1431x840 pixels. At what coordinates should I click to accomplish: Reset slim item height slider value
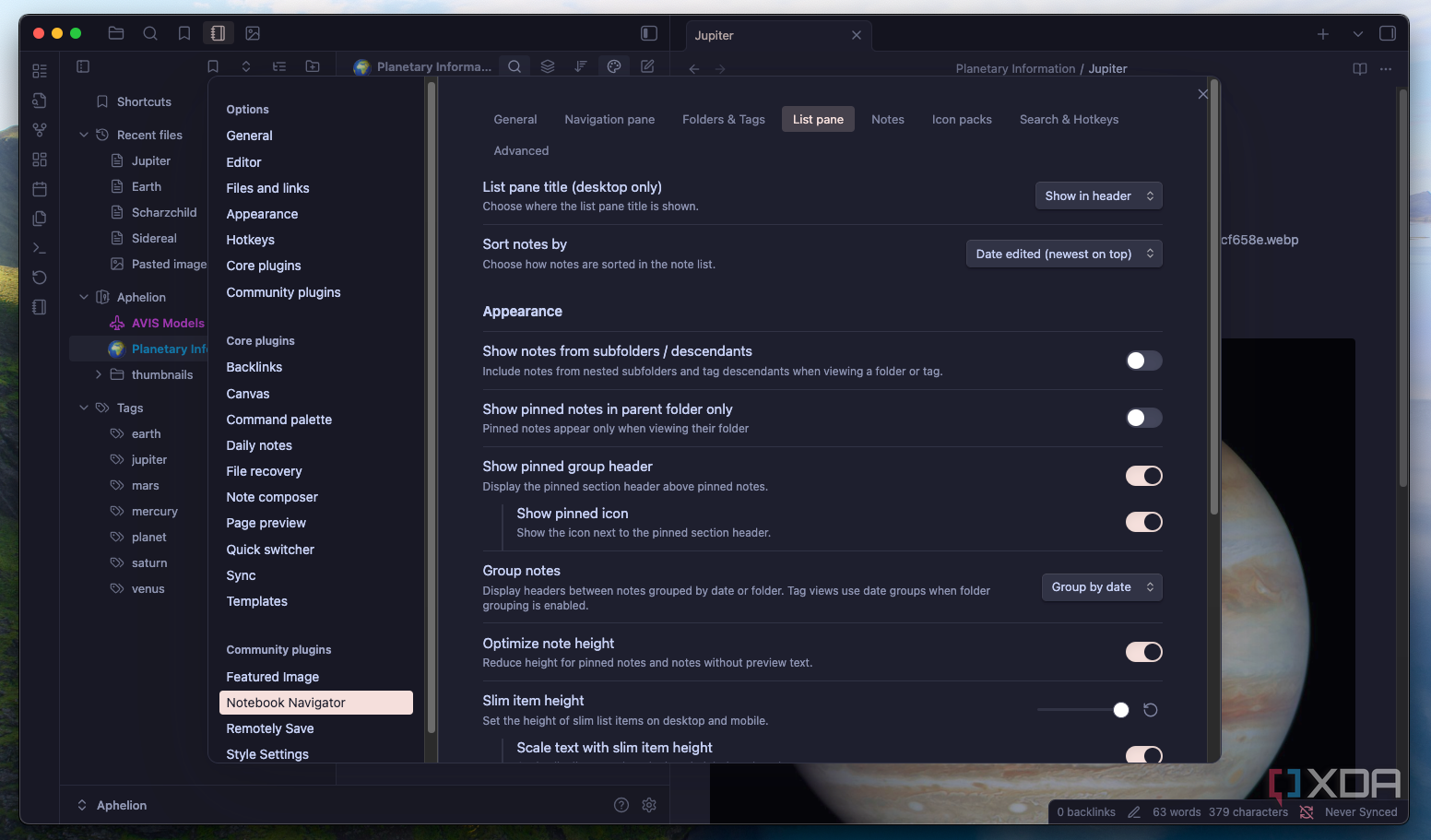1151,710
